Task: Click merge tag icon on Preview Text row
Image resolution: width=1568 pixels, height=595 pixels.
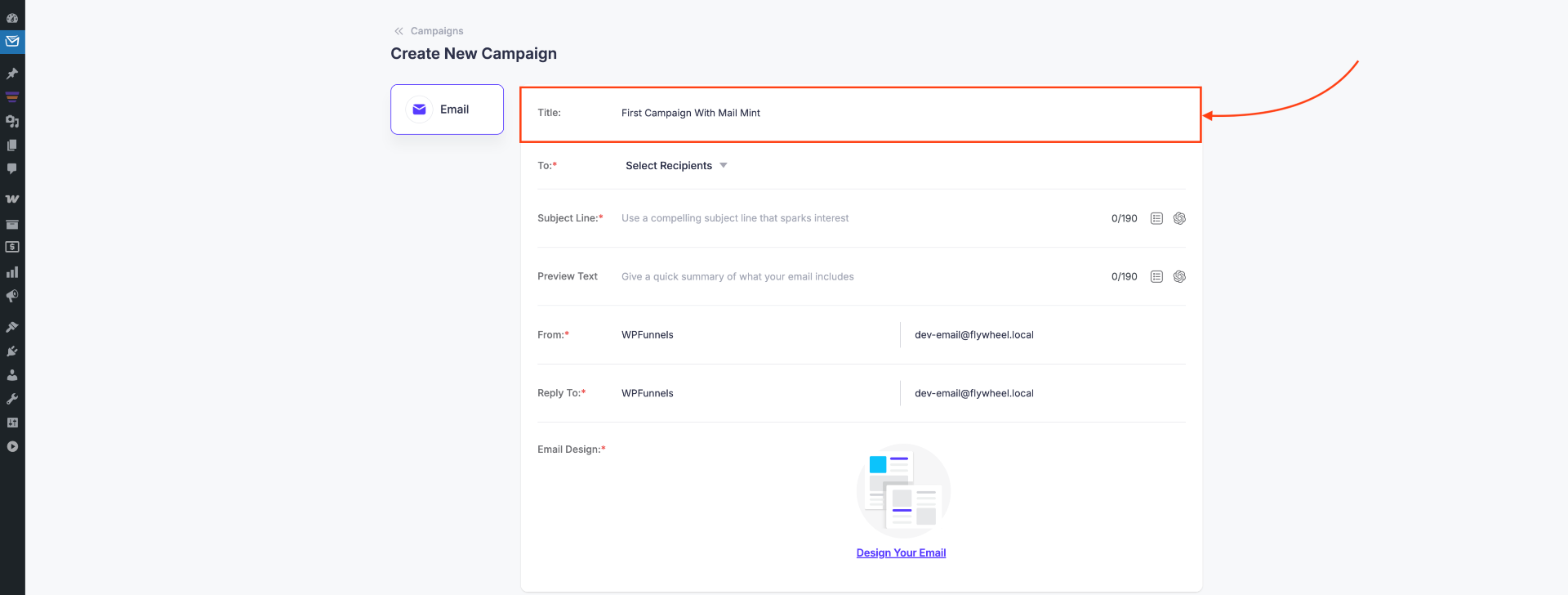Action: [x=1156, y=276]
